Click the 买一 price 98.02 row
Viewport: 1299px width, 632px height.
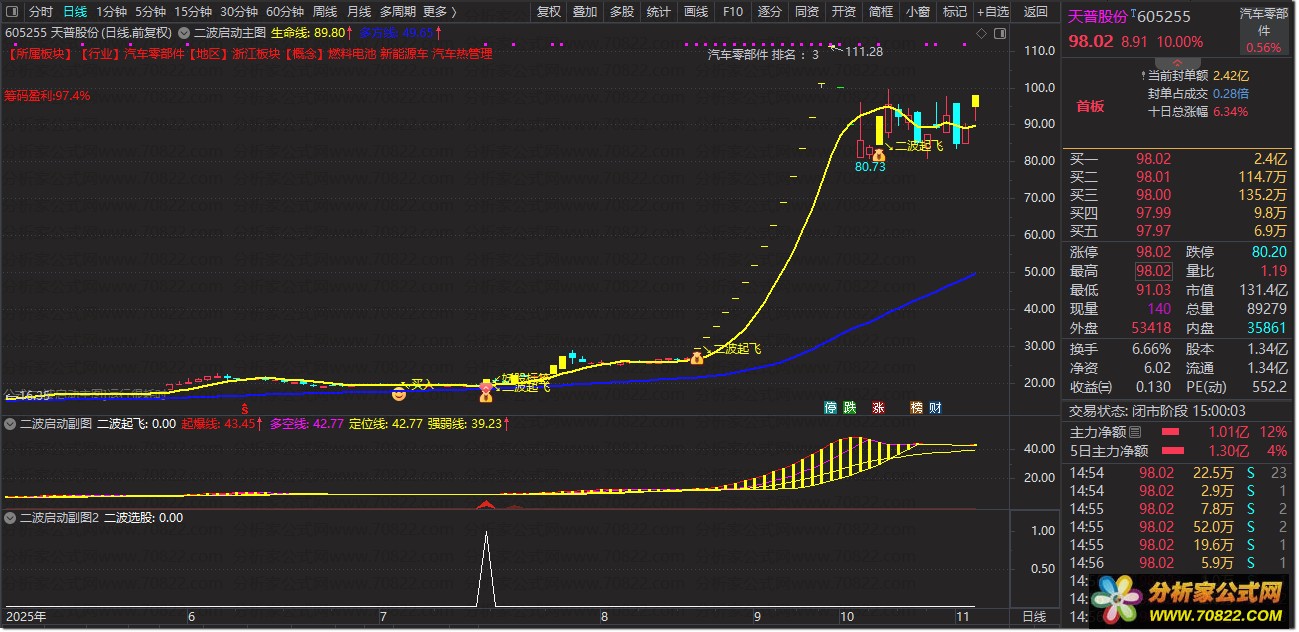point(1180,159)
